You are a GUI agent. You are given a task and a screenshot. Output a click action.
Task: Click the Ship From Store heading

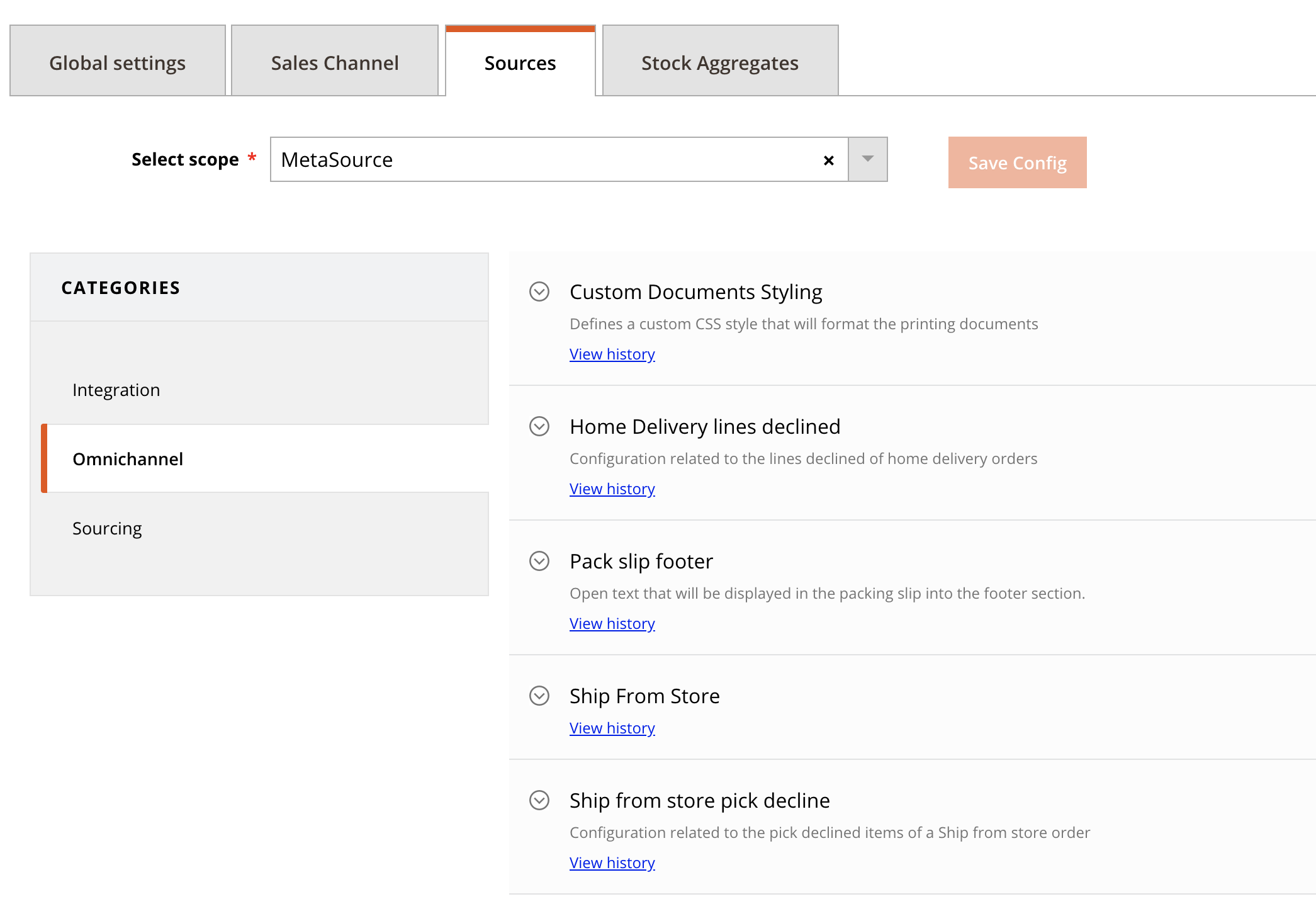[x=644, y=696]
